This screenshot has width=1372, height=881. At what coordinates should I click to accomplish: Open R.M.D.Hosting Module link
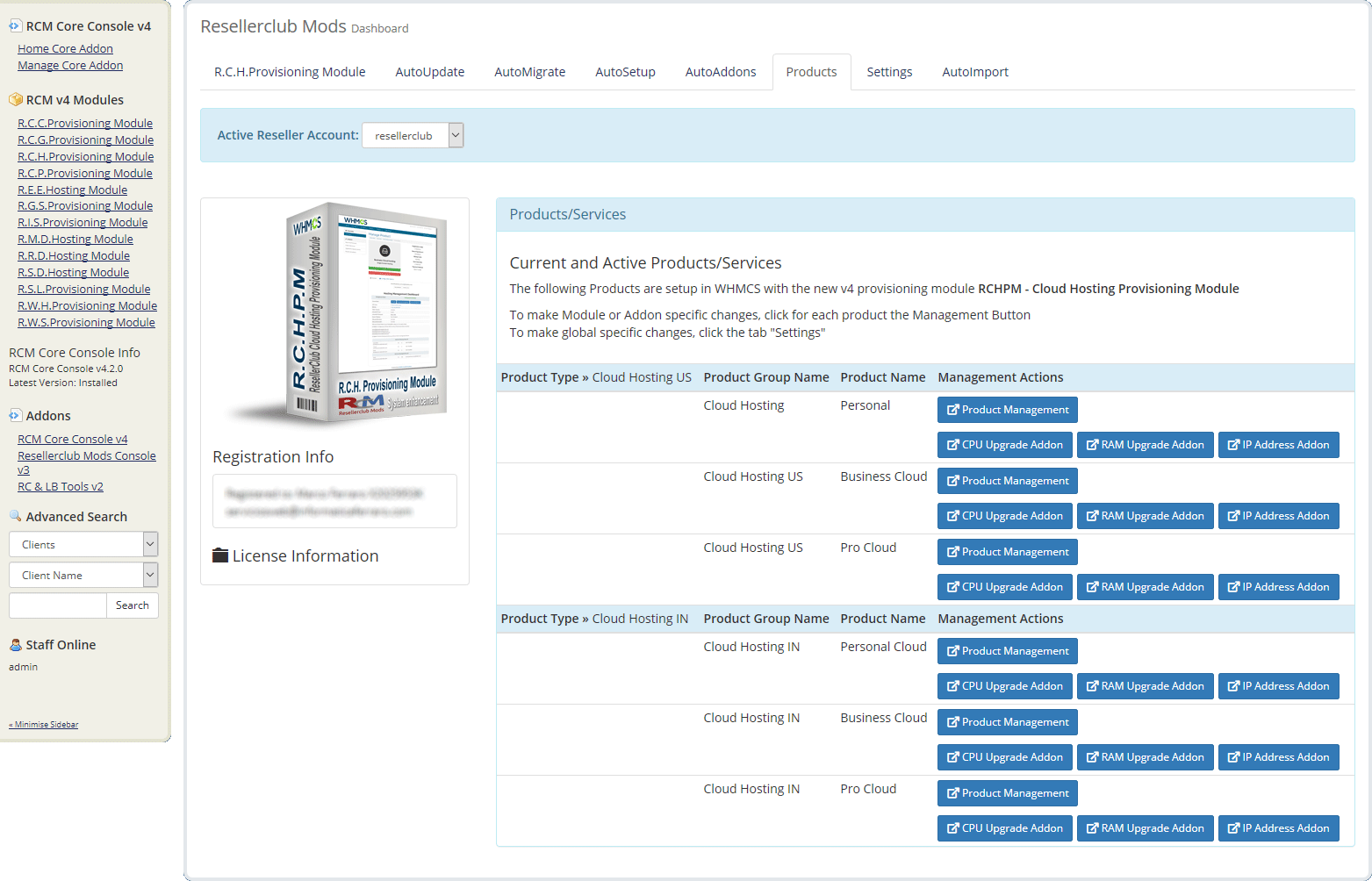(75, 240)
